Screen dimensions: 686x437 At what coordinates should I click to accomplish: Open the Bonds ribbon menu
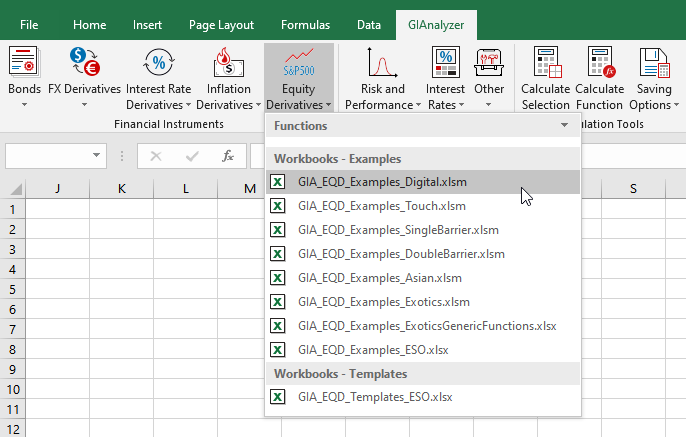24,77
